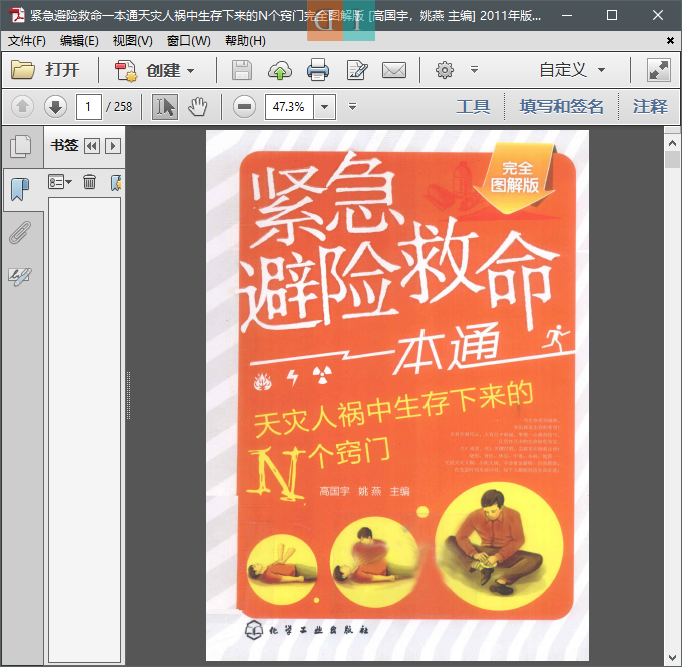Open the 工具 panel
This screenshot has width=682, height=667.
coord(473,106)
